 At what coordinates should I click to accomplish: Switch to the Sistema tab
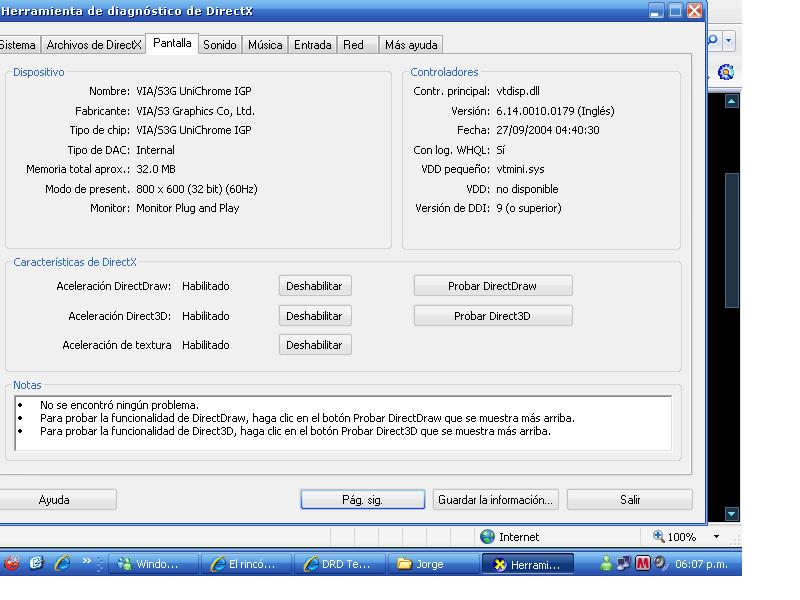pyautogui.click(x=19, y=45)
